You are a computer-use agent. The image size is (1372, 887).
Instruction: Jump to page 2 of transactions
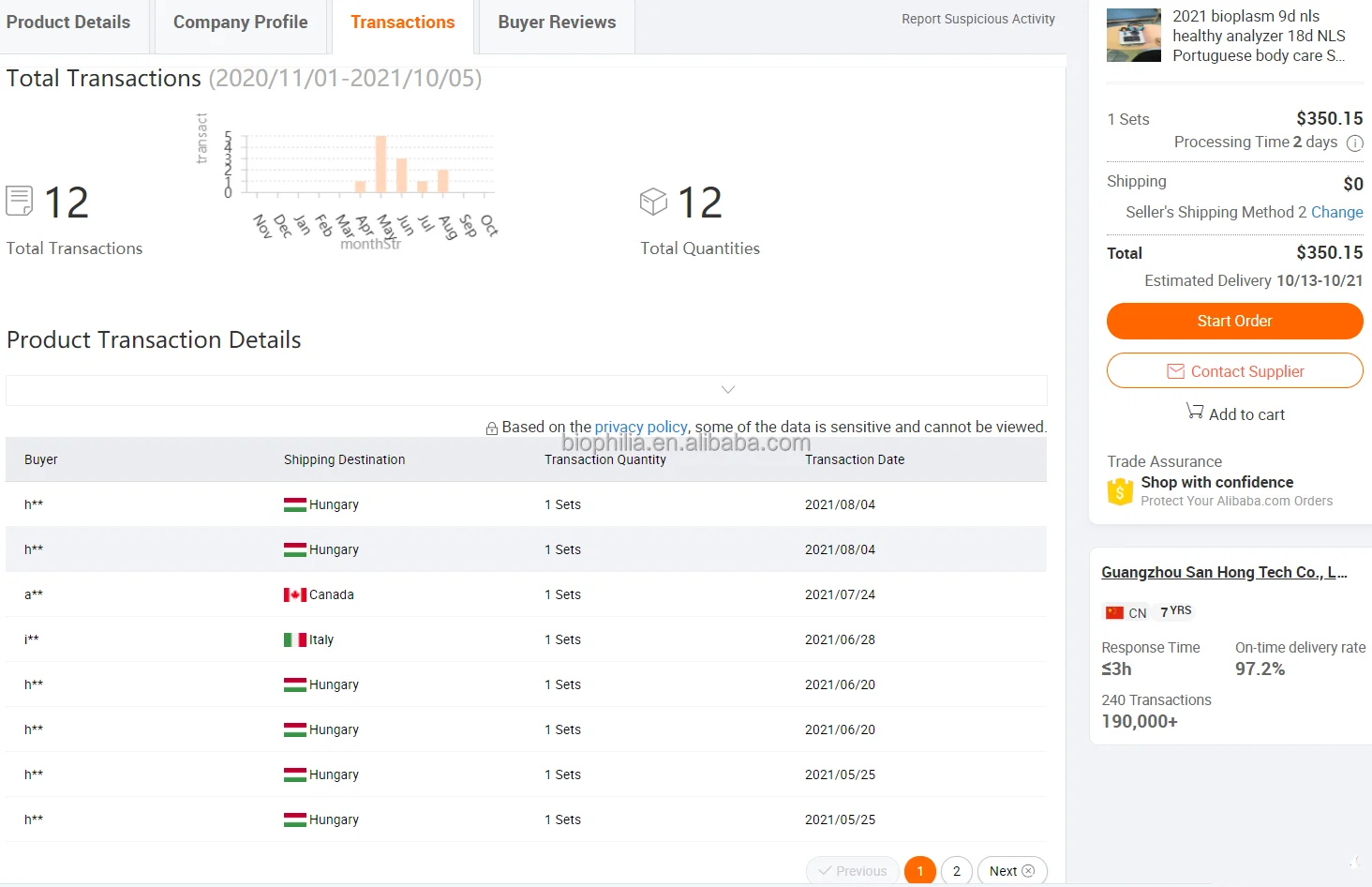(x=956, y=871)
